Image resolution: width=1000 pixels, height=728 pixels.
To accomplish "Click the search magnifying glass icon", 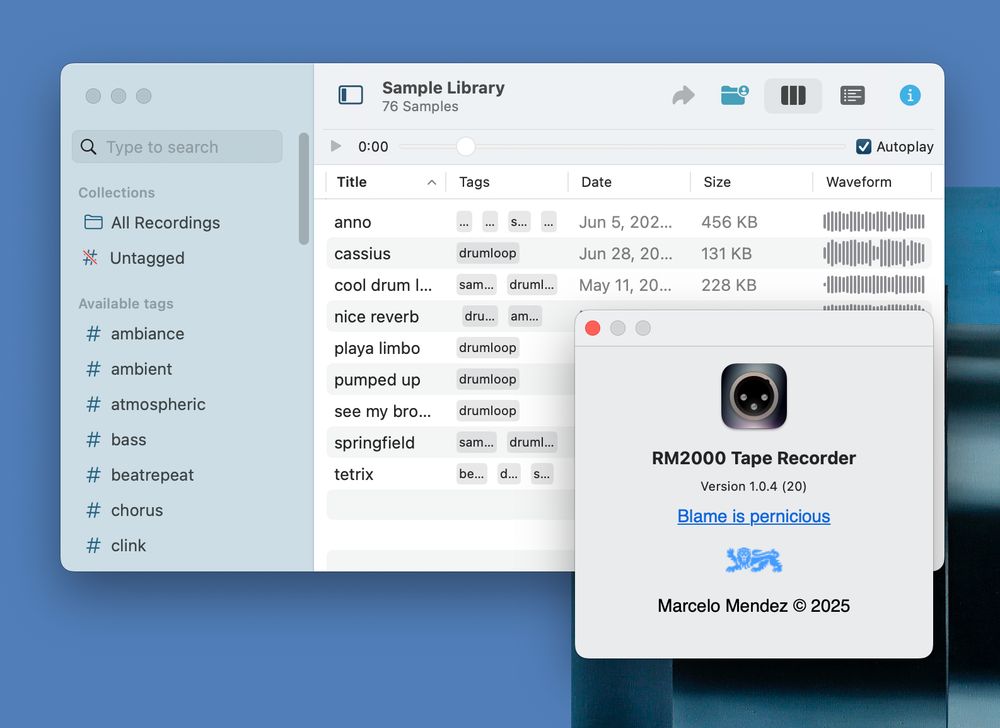I will pyautogui.click(x=89, y=147).
